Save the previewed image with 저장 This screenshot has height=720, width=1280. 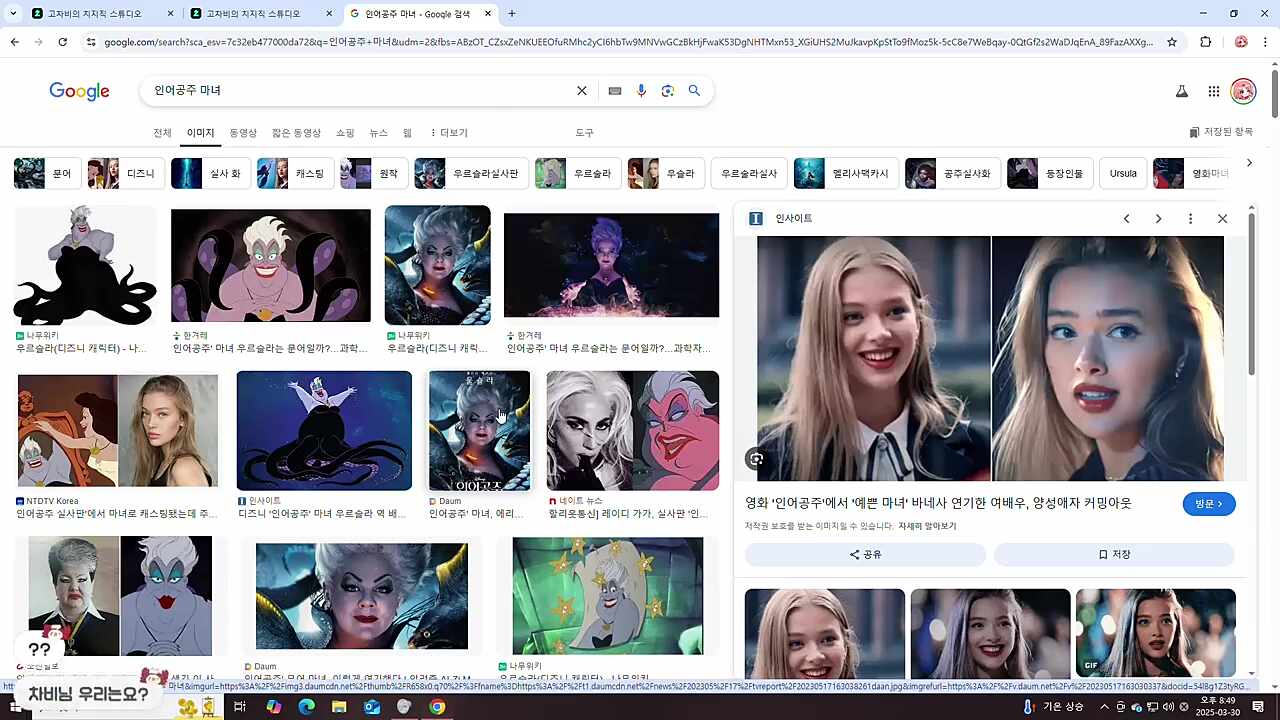coord(1114,554)
